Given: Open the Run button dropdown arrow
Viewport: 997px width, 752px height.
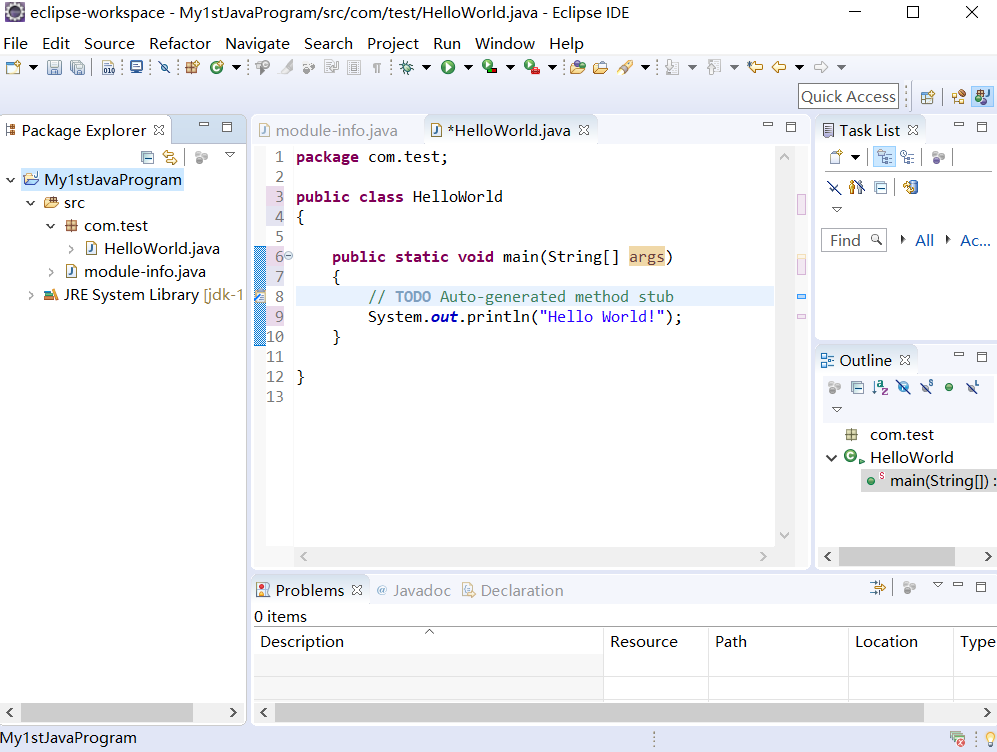Looking at the screenshot, I should 469,67.
